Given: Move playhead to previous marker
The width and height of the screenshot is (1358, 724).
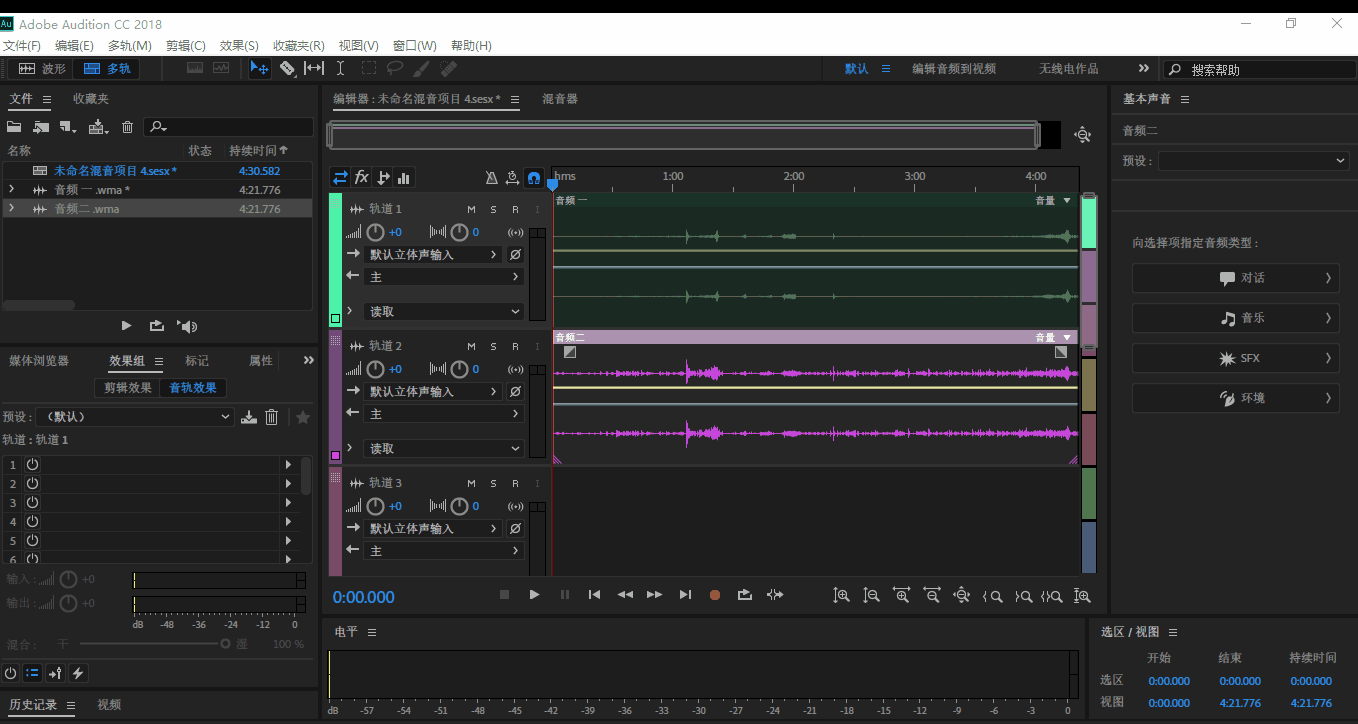Looking at the screenshot, I should click(x=594, y=595).
